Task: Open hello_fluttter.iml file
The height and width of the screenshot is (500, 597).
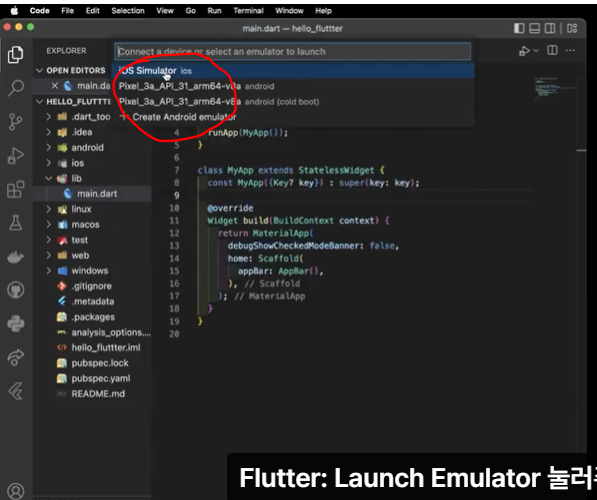Action: 106,347
